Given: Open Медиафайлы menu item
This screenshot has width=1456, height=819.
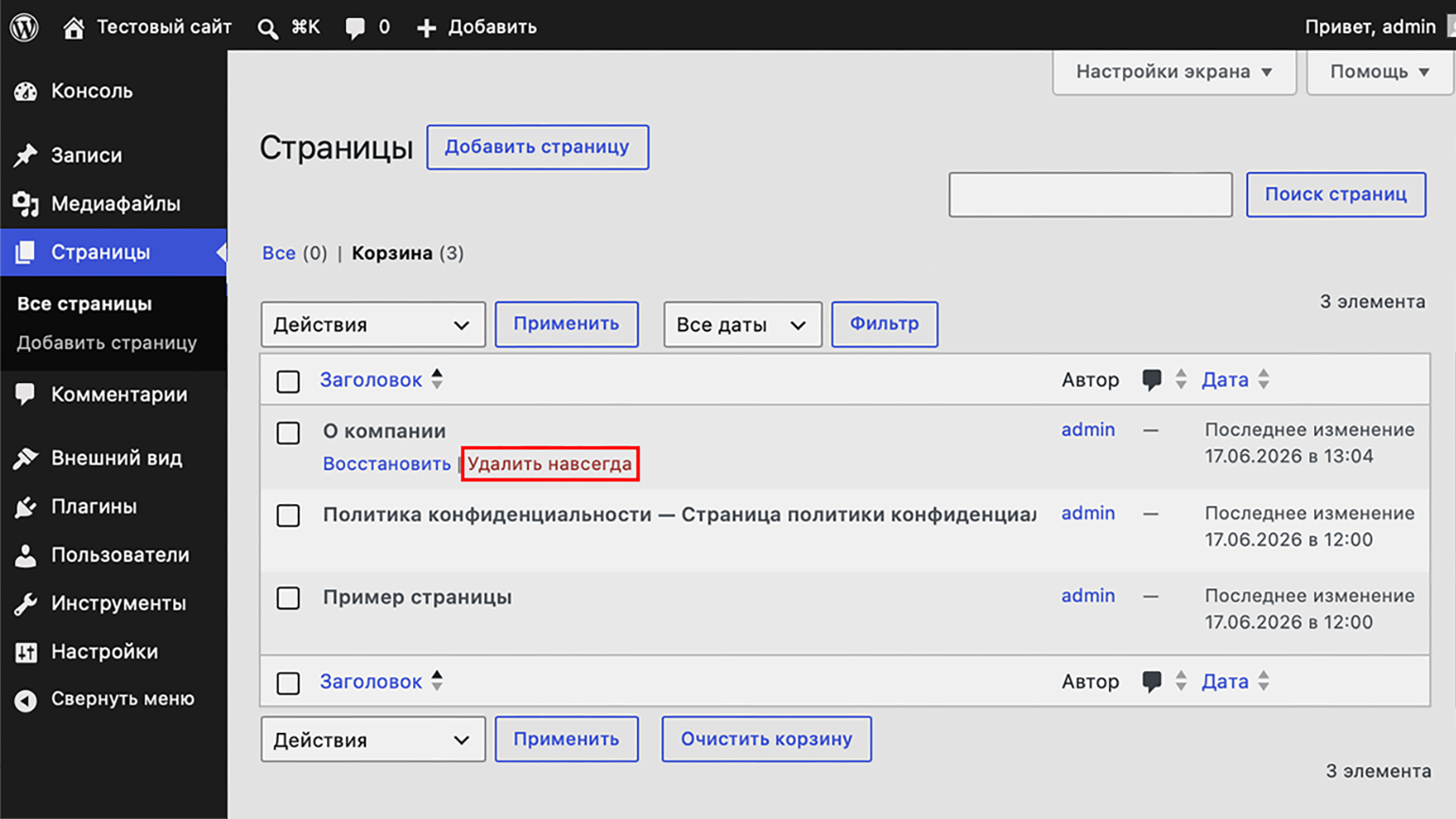Looking at the screenshot, I should click(x=113, y=203).
